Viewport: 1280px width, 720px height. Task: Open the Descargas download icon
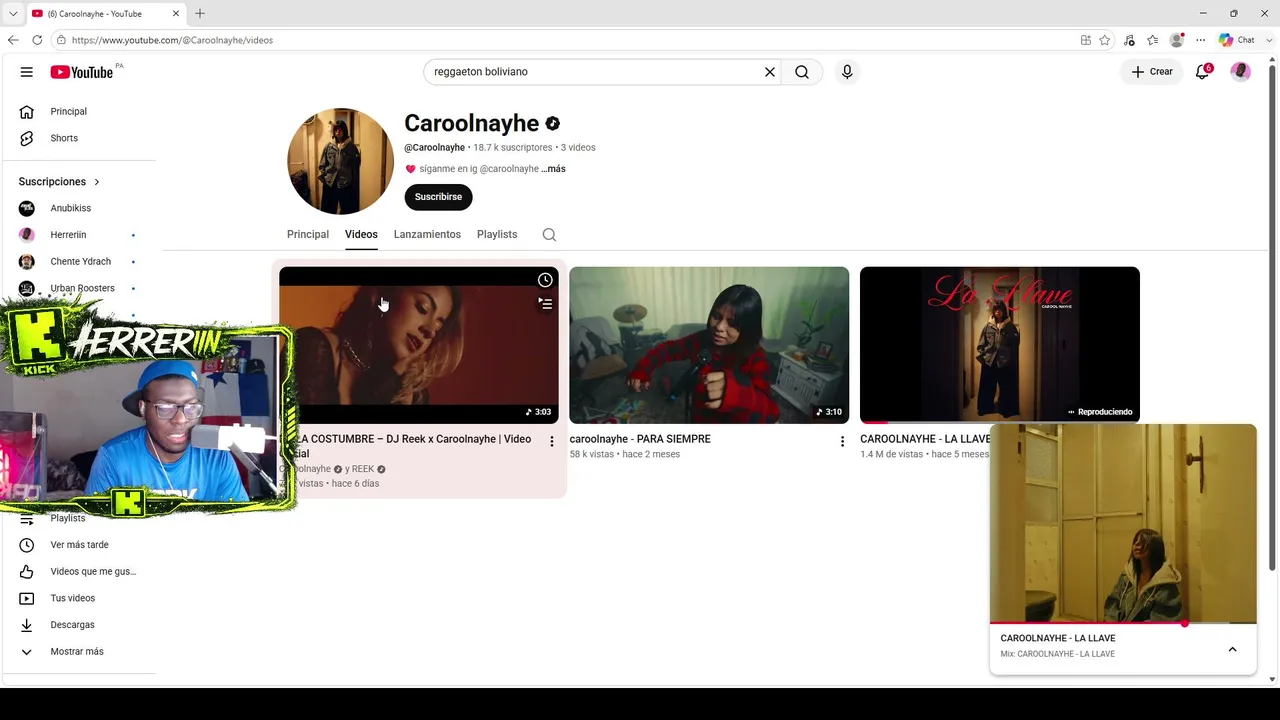(x=27, y=625)
